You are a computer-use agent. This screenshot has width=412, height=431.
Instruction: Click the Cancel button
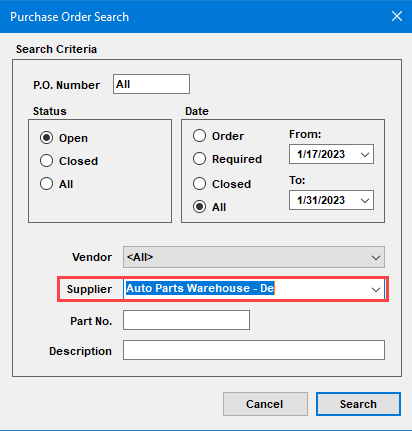coord(265,404)
